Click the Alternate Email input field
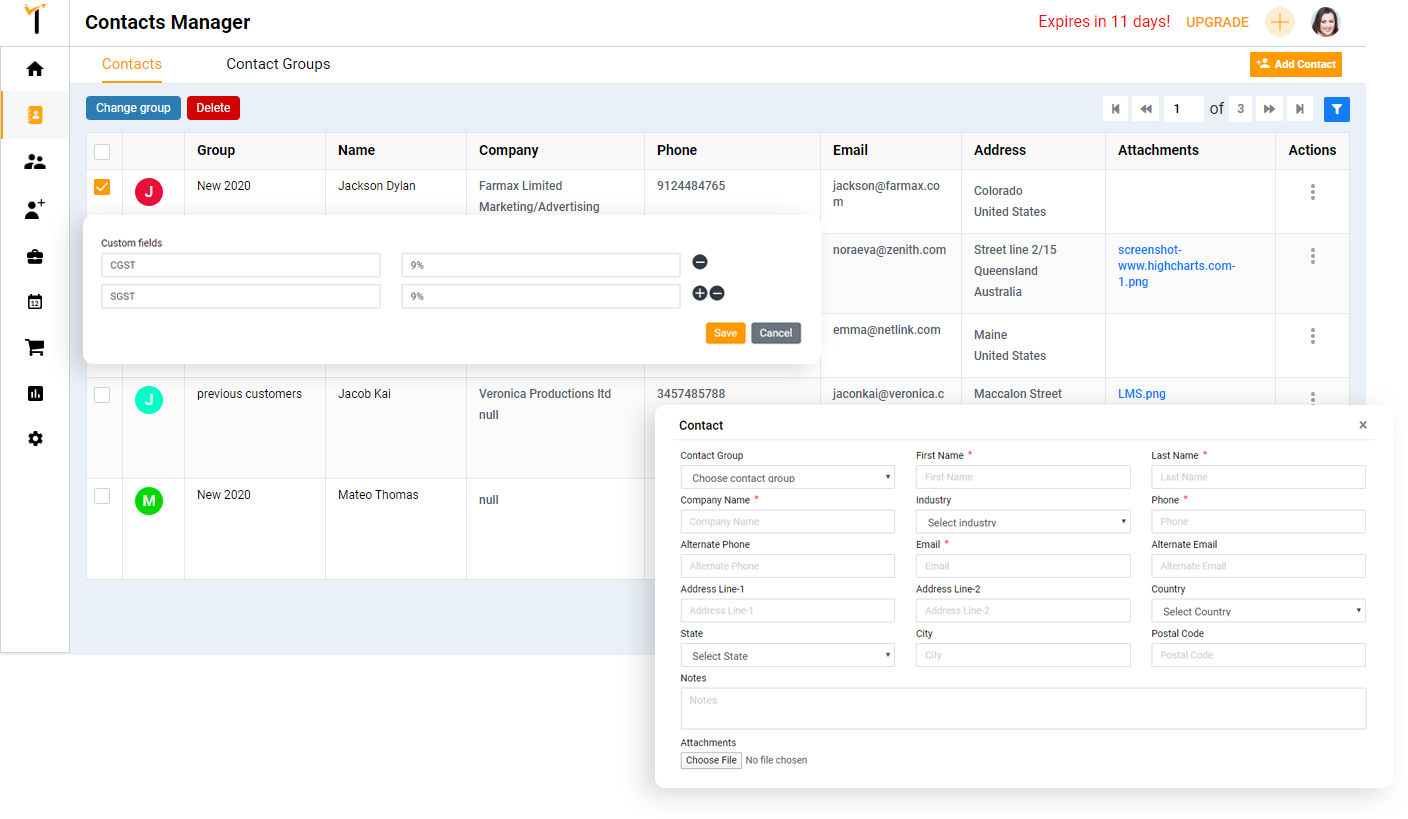This screenshot has width=1408, height=819. 1258,566
